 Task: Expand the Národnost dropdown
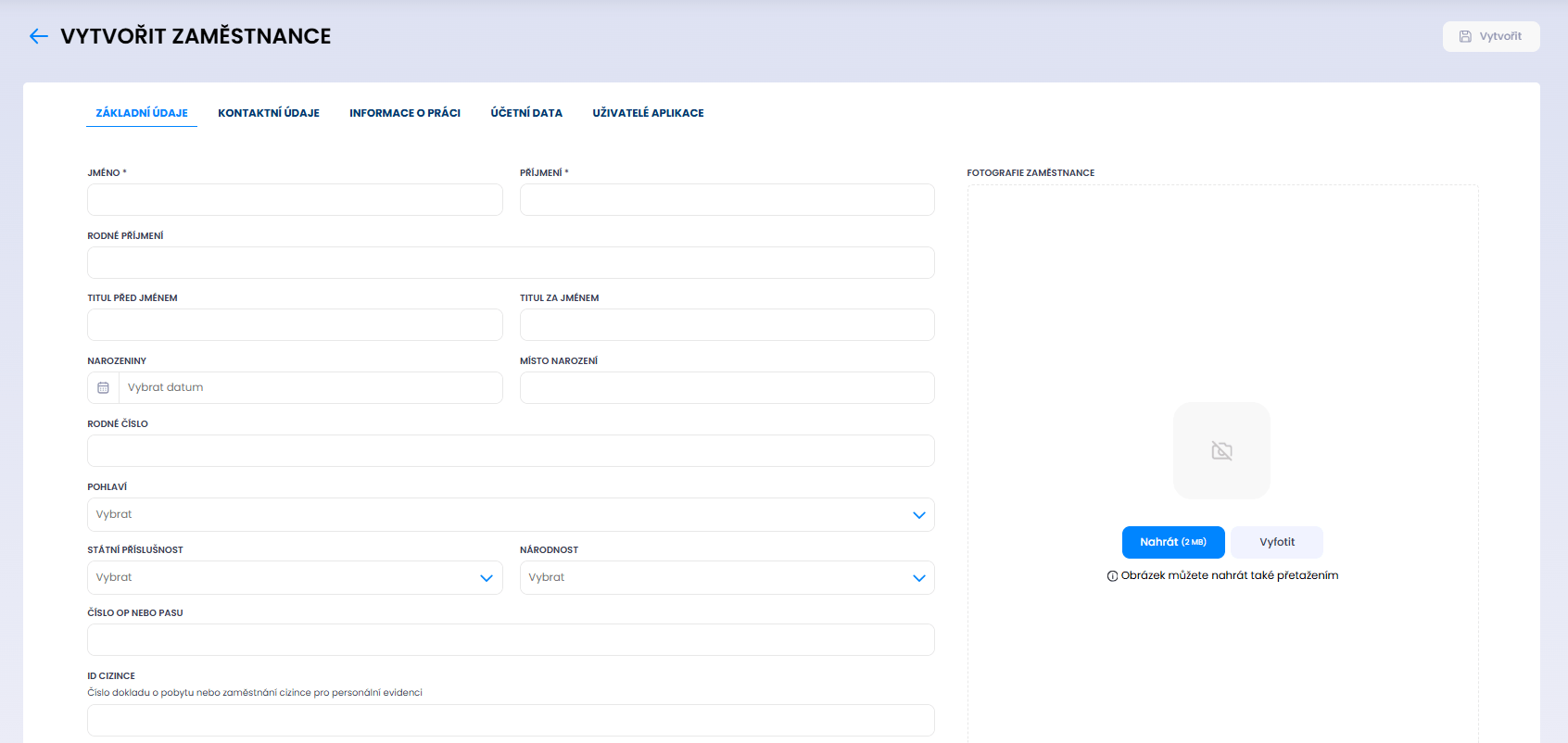pyautogui.click(x=727, y=577)
